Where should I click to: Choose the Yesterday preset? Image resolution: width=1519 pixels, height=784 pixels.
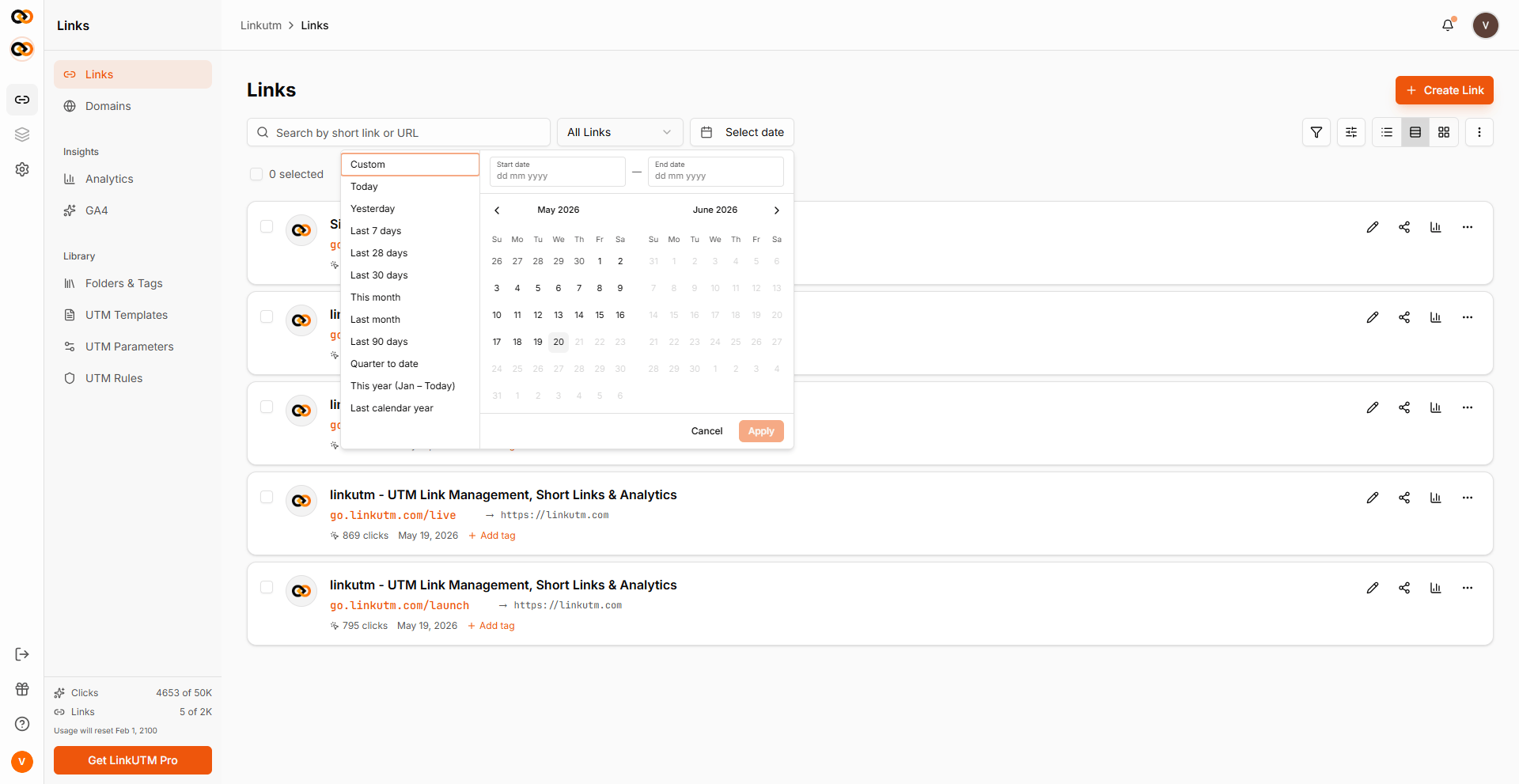click(410, 209)
